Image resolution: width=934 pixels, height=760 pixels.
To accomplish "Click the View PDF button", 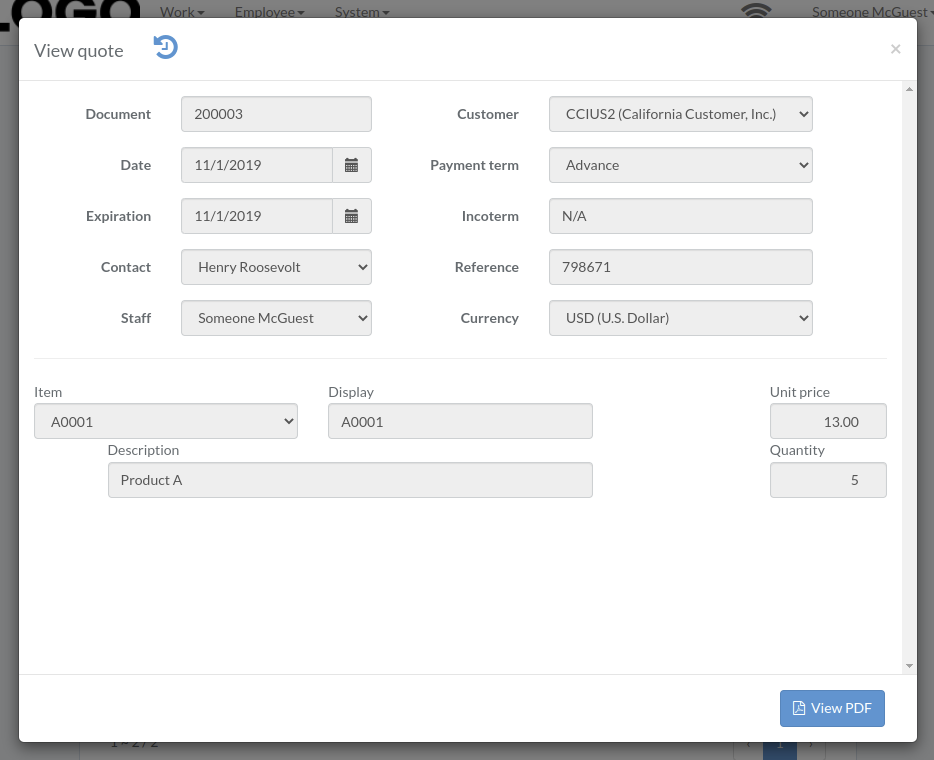I will click(832, 708).
